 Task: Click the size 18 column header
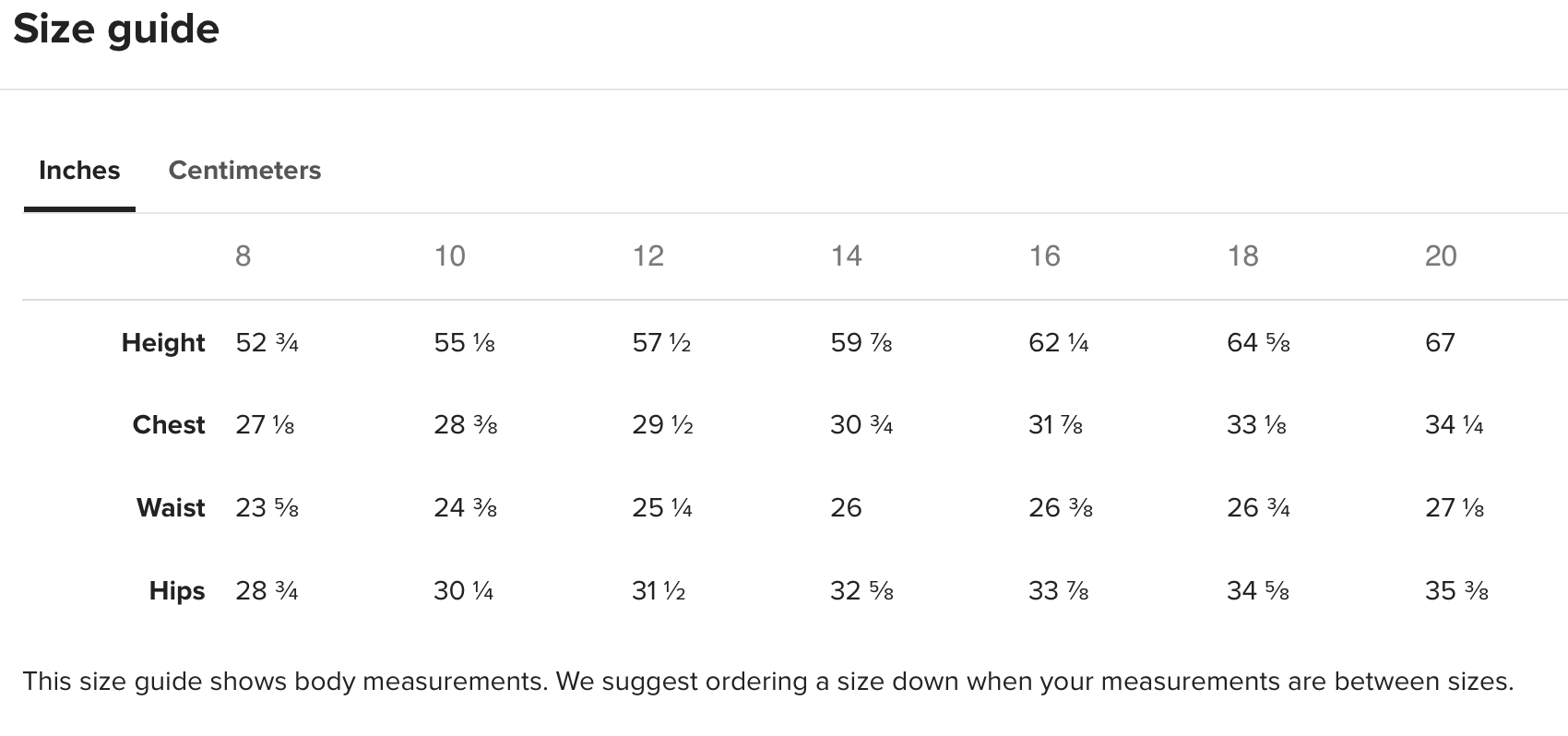point(1243,255)
